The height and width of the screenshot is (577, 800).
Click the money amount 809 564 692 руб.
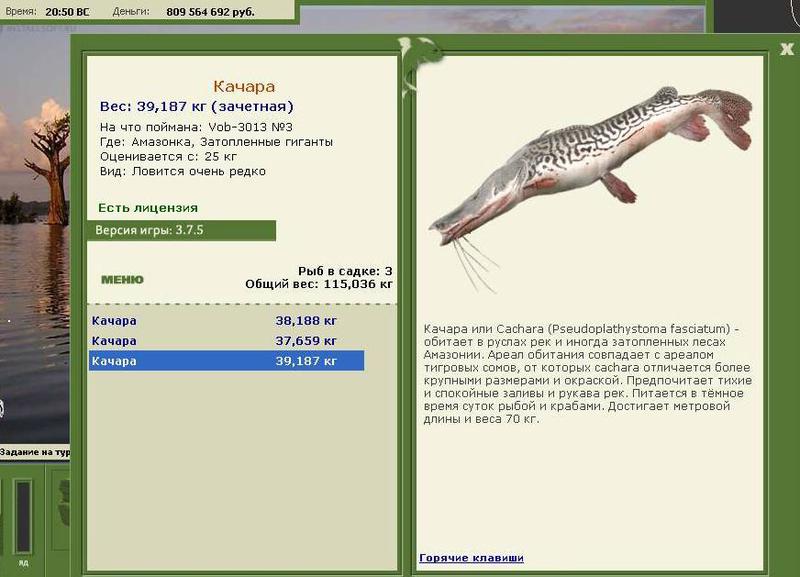pyautogui.click(x=210, y=12)
